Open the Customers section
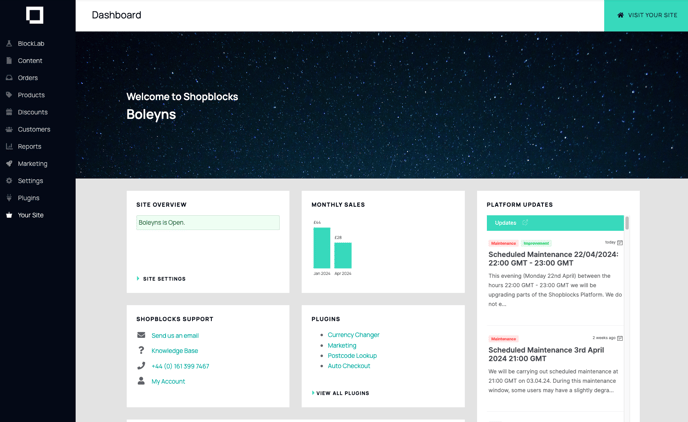This screenshot has width=688, height=422. [34, 129]
